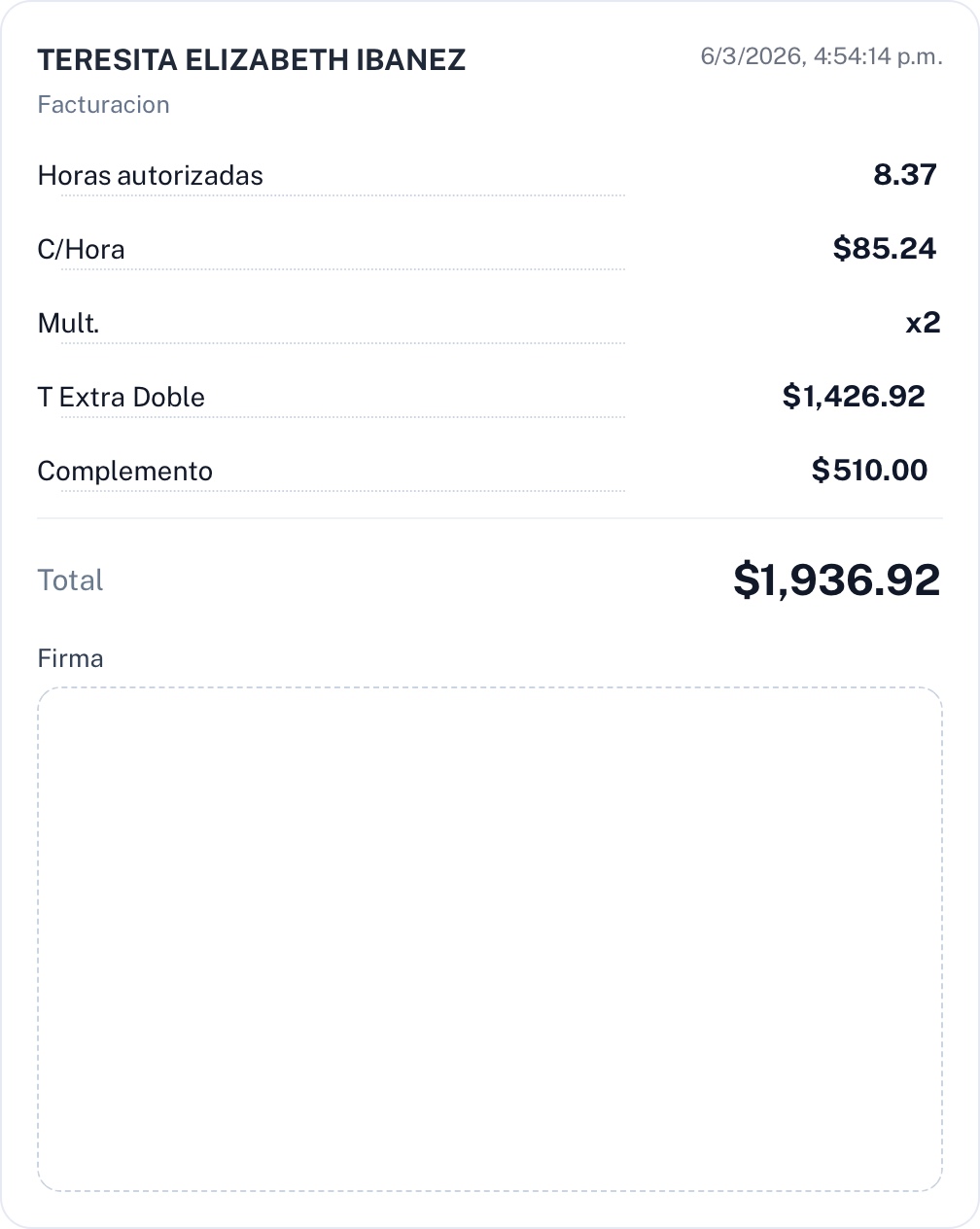
Task: Click the dotted line beneath Horas autorizadas
Action: [x=342, y=195]
